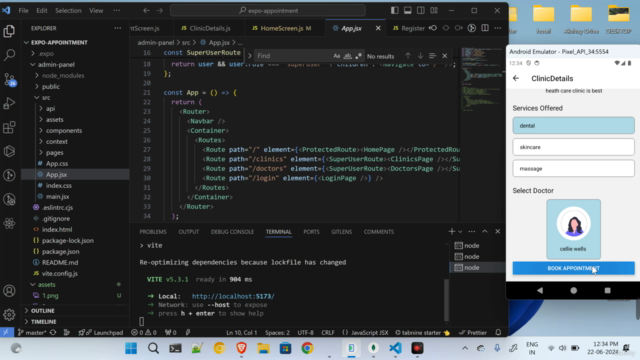Viewport: 640px width, 360px height.
Task: Expand the node_modules folder
Action: point(63,76)
